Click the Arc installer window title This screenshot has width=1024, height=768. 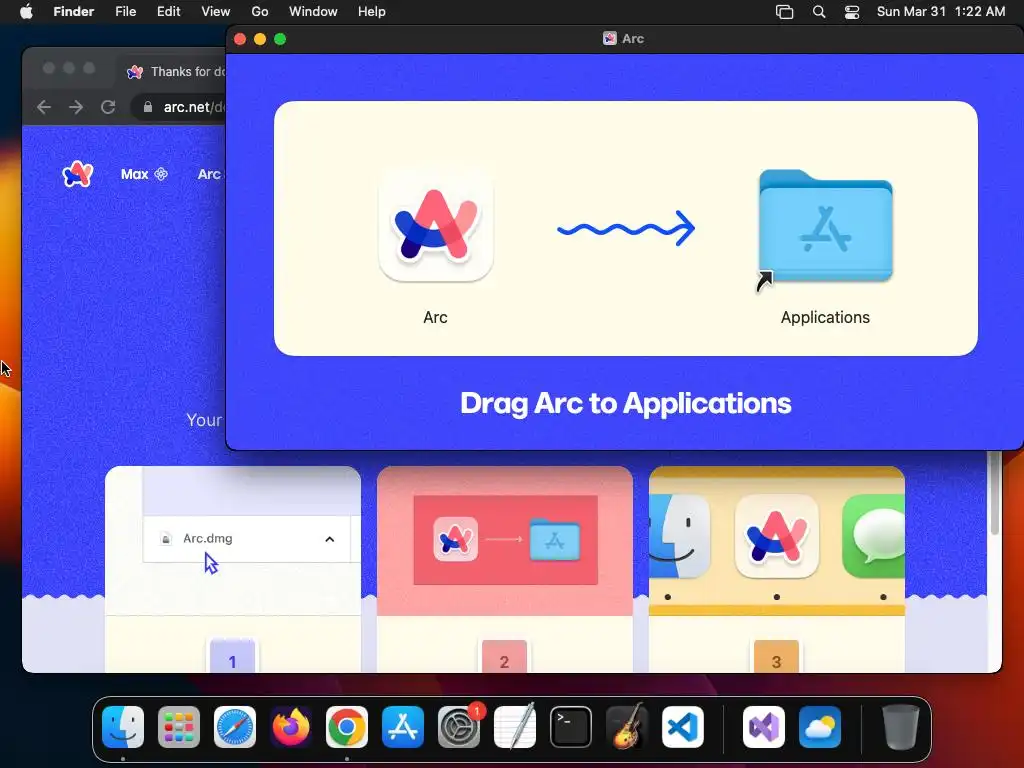click(x=624, y=39)
